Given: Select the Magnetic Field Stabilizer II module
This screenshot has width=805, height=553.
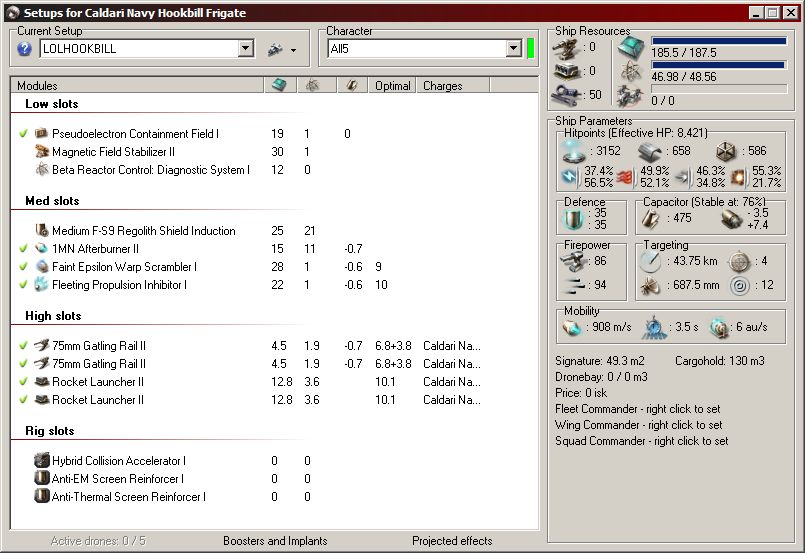Looking at the screenshot, I should [113, 151].
